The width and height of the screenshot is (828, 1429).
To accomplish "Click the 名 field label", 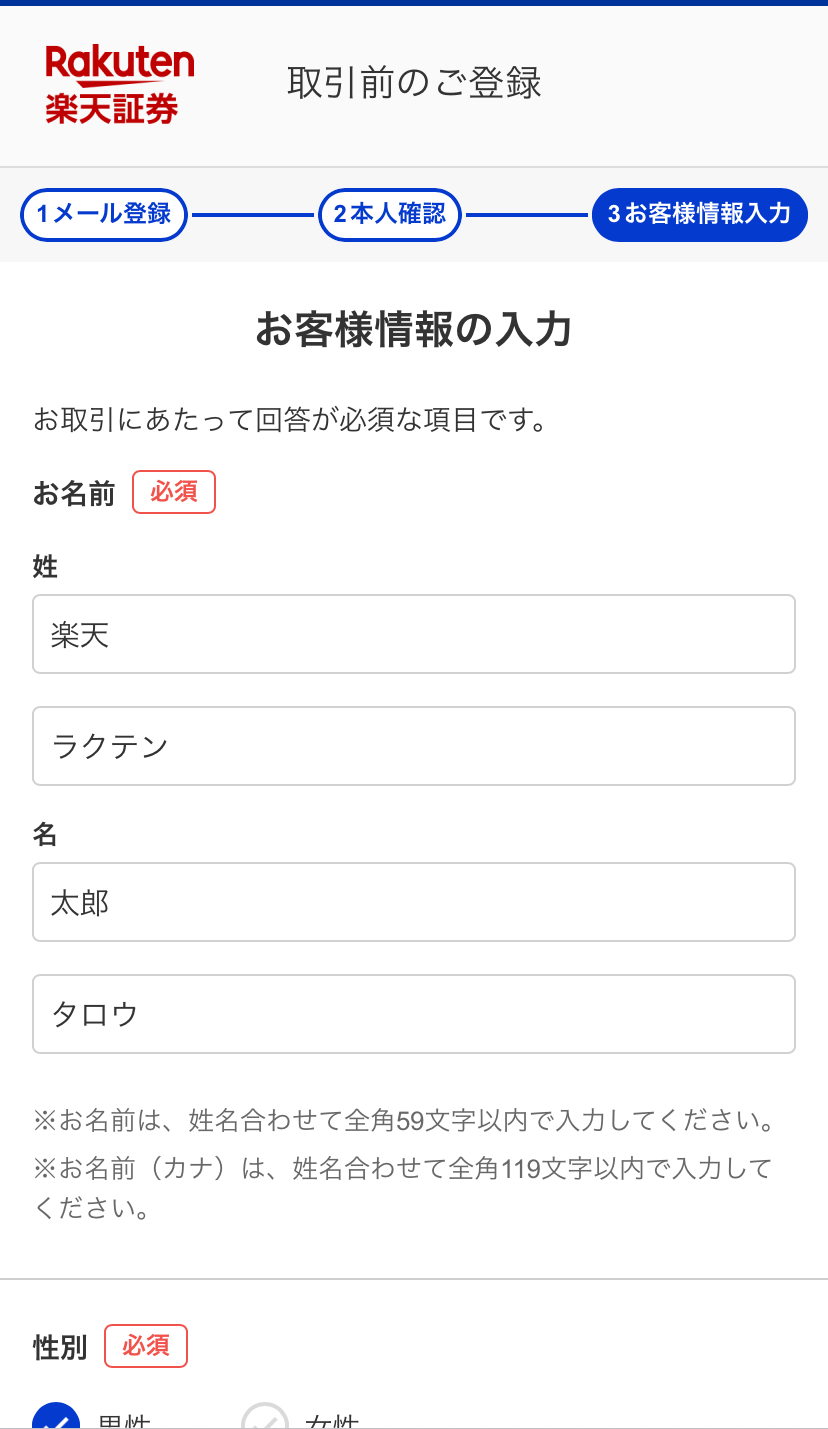I will tap(46, 835).
